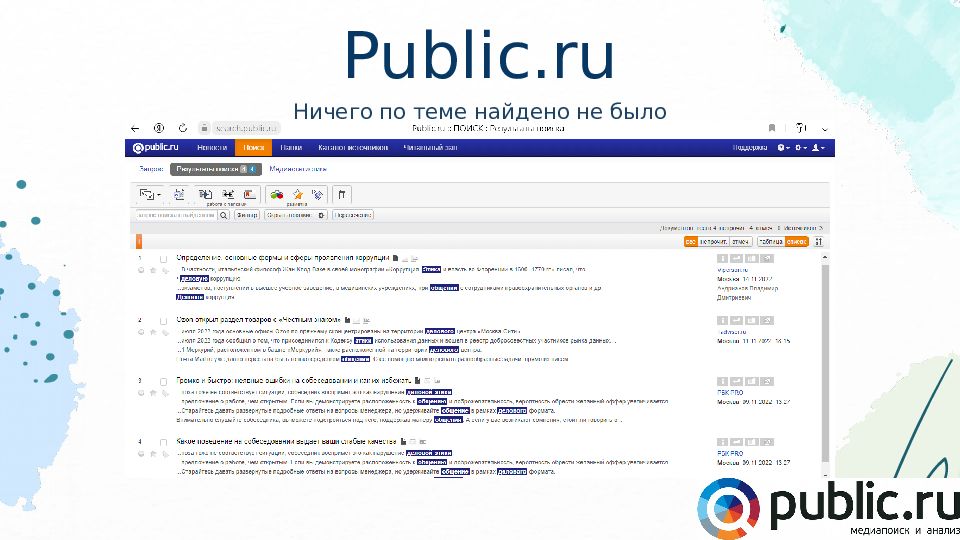Go back with the browser arrow

(x=135, y=128)
